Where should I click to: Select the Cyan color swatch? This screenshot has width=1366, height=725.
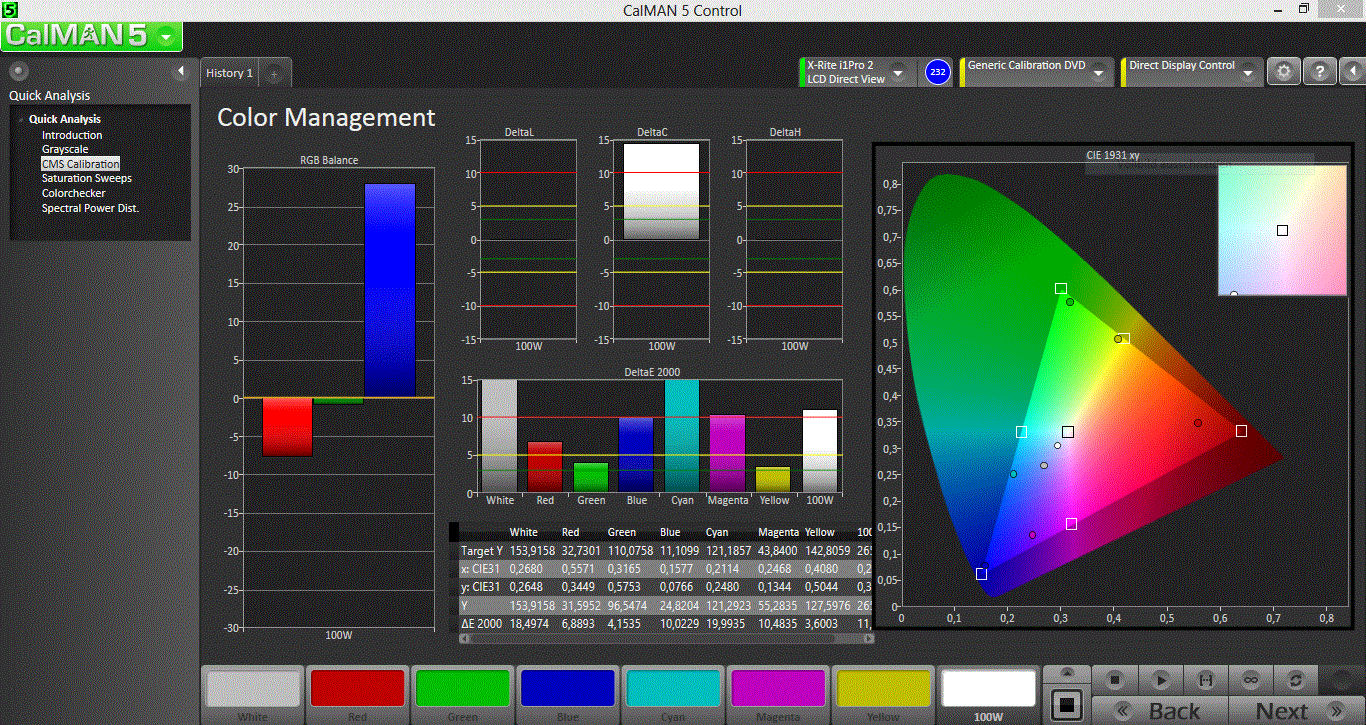tap(673, 690)
